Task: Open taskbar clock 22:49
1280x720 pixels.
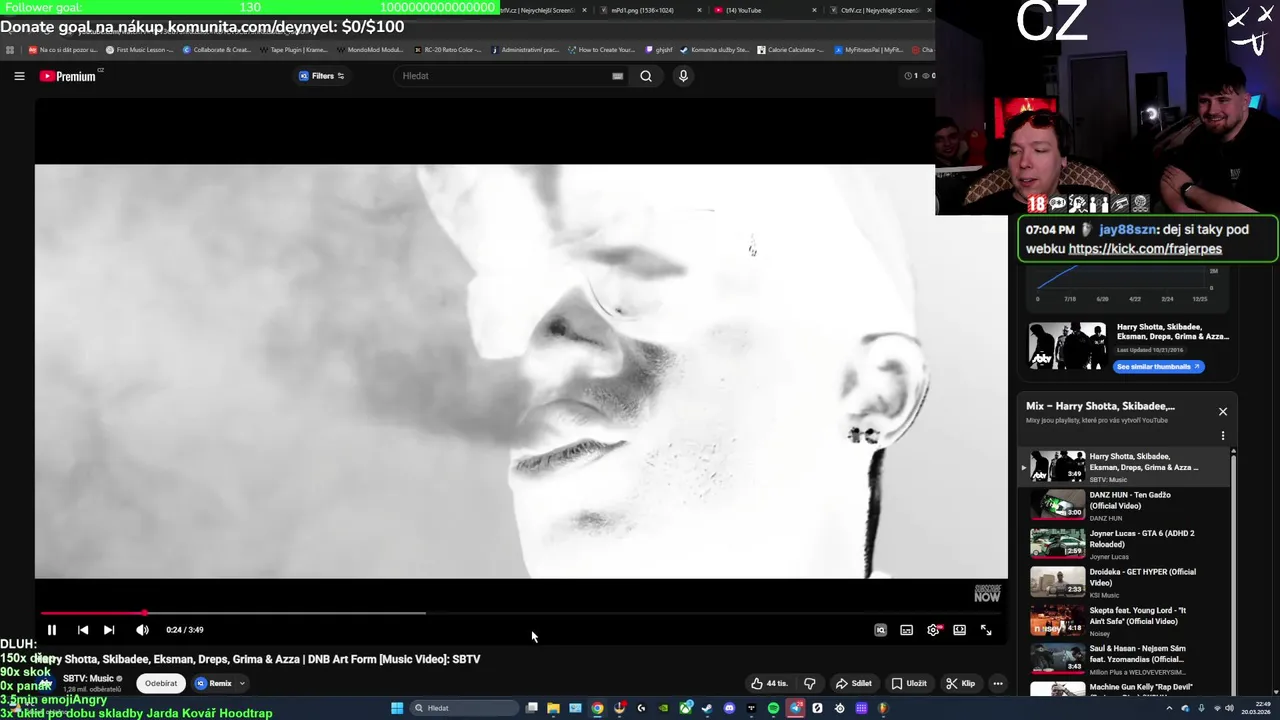Action: coord(1256,708)
